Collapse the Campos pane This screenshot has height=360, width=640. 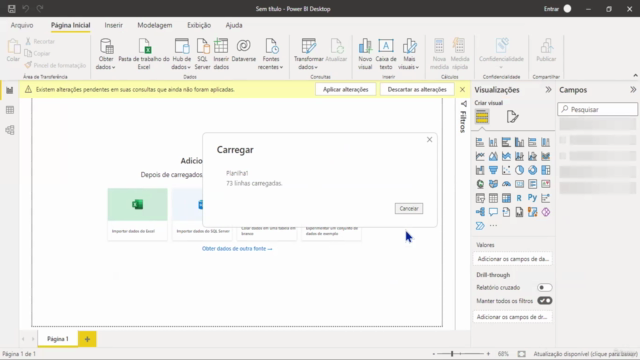pos(633,90)
